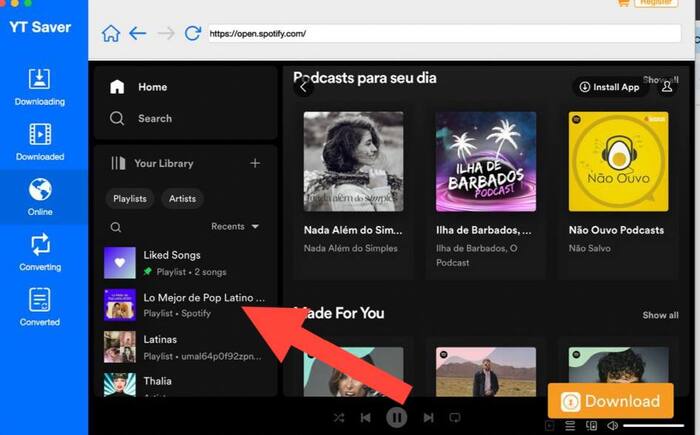
Task: Navigate back with the left arrow
Action: [138, 33]
